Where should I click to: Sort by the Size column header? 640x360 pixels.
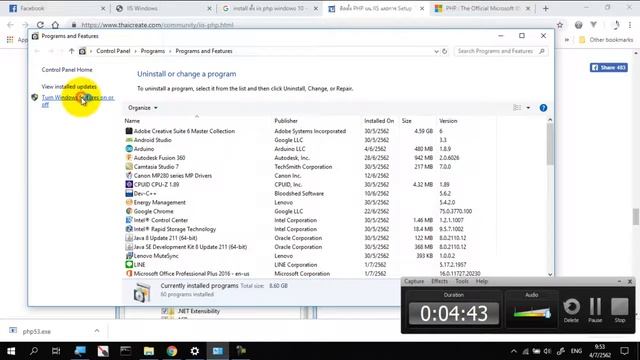[x=407, y=121]
